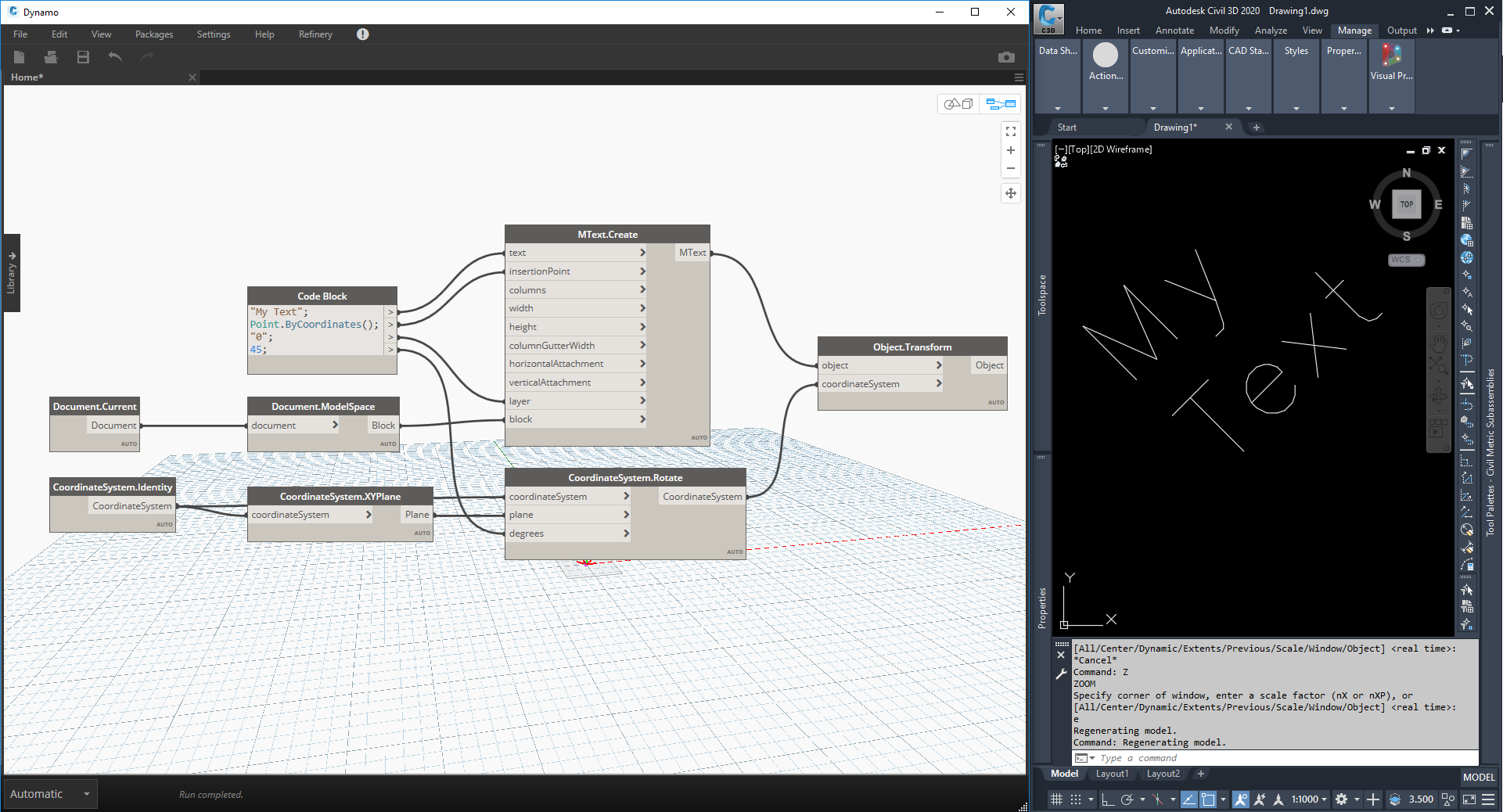1503x812 pixels.
Task: Click Zoom to Fit in Dynamo canvas
Action: point(1011,131)
